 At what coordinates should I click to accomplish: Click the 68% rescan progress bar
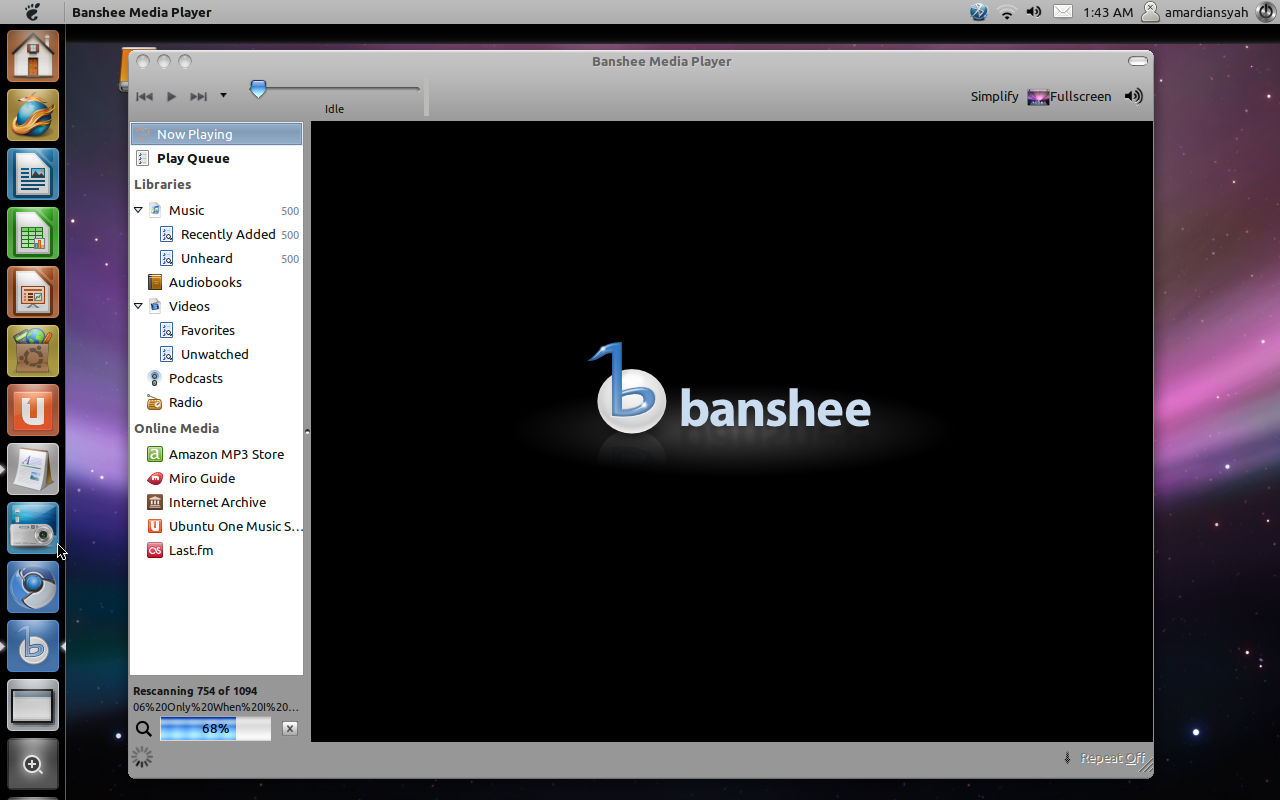coord(215,729)
